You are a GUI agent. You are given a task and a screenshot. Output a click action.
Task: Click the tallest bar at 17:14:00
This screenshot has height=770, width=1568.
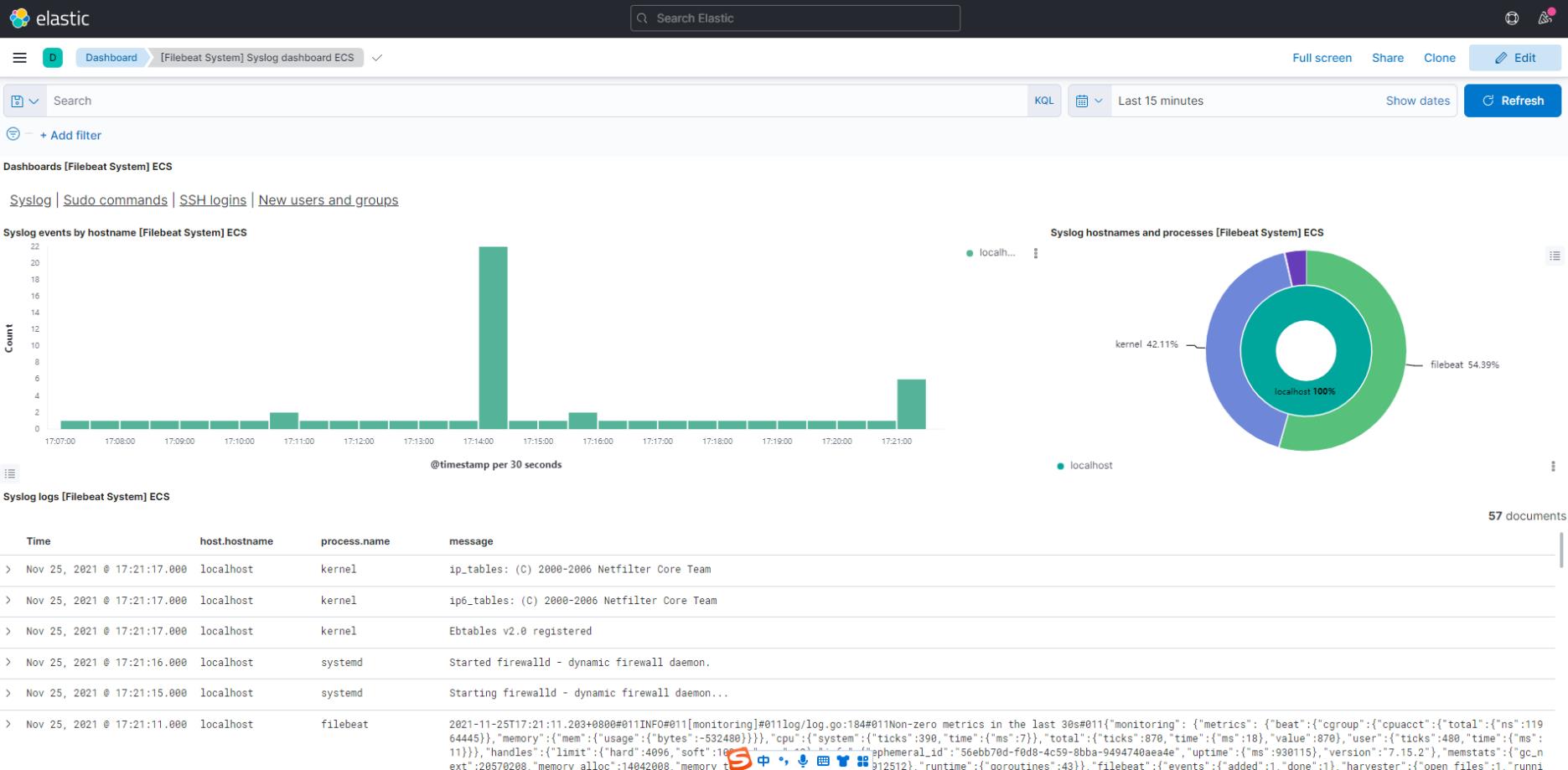click(493, 338)
